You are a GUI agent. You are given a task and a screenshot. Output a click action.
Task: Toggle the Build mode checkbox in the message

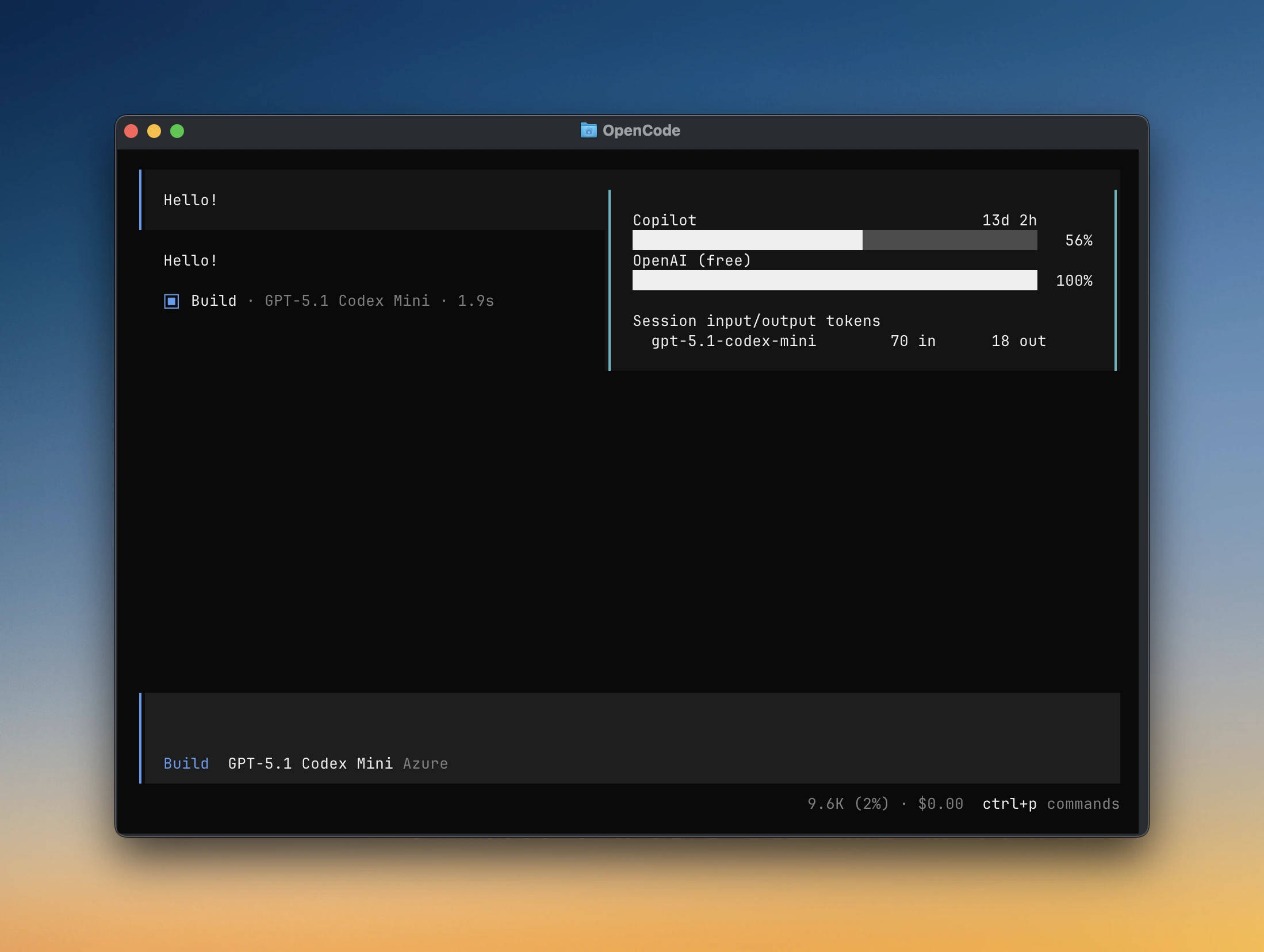coord(171,301)
